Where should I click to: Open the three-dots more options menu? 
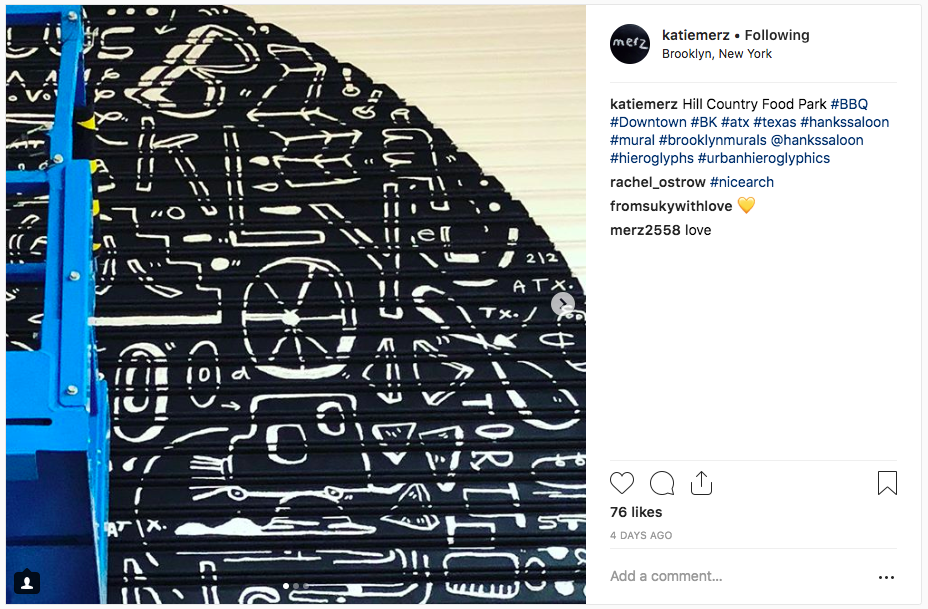pos(886,577)
